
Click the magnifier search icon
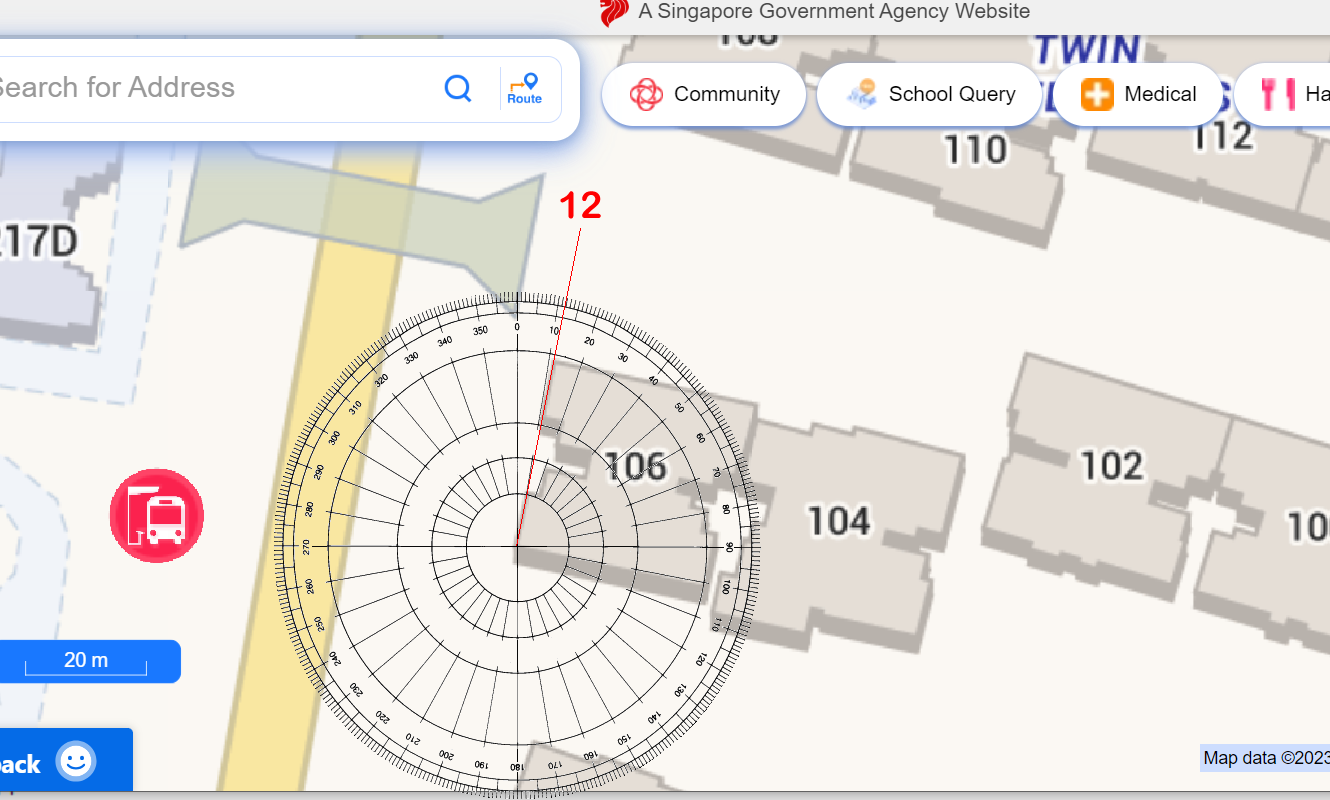click(x=458, y=89)
